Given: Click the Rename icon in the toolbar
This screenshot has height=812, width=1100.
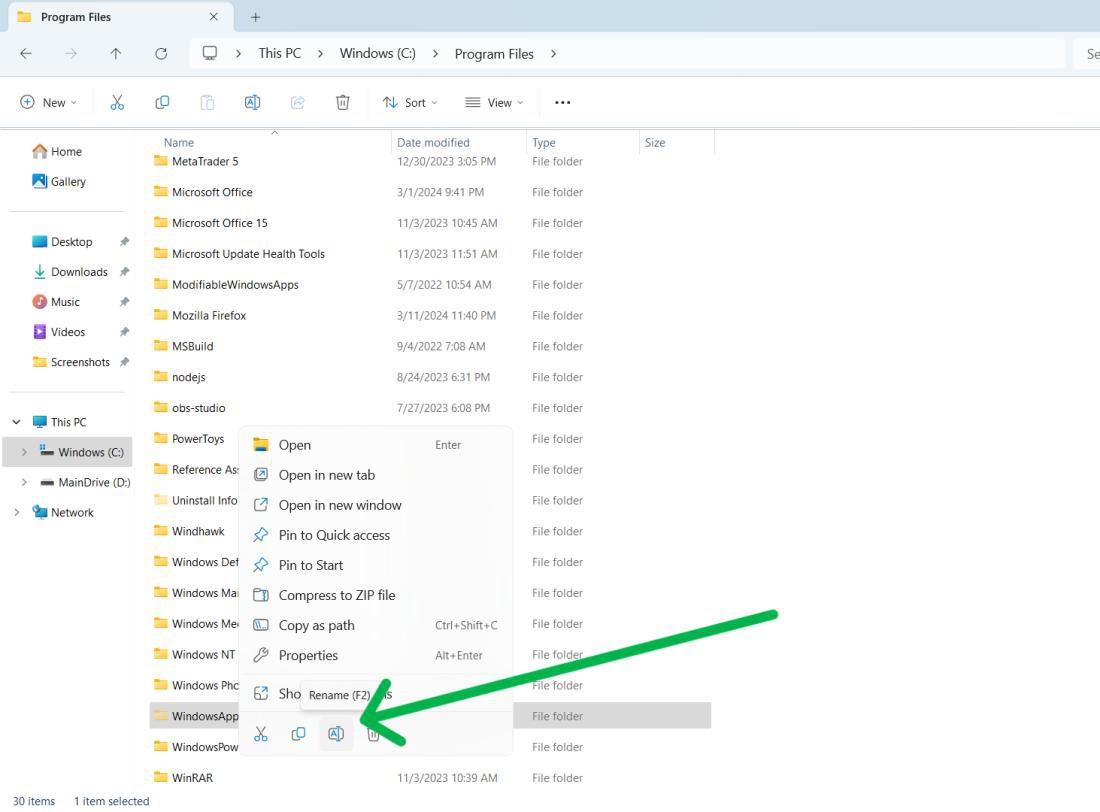Looking at the screenshot, I should pyautogui.click(x=253, y=102).
